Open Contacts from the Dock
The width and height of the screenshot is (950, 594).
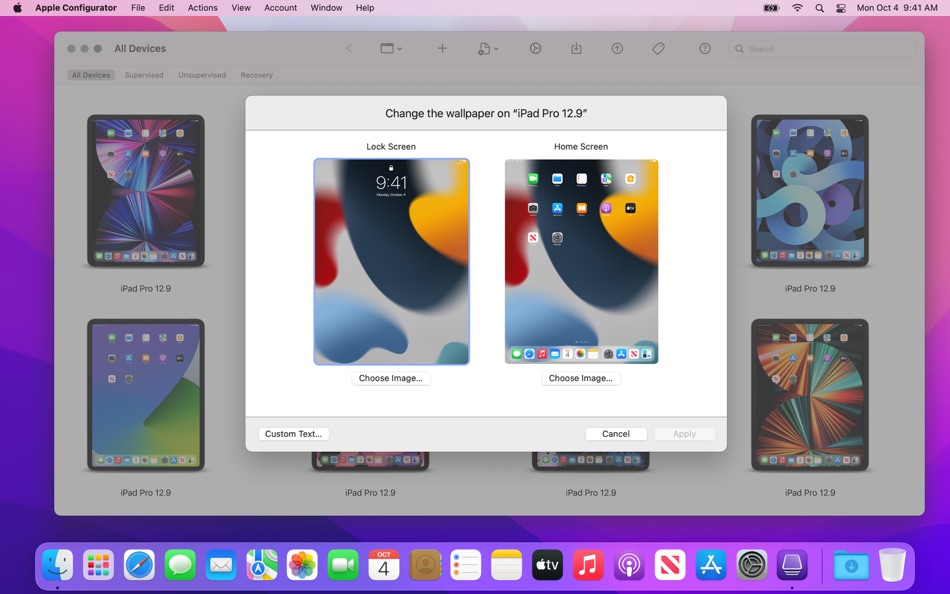[425, 566]
